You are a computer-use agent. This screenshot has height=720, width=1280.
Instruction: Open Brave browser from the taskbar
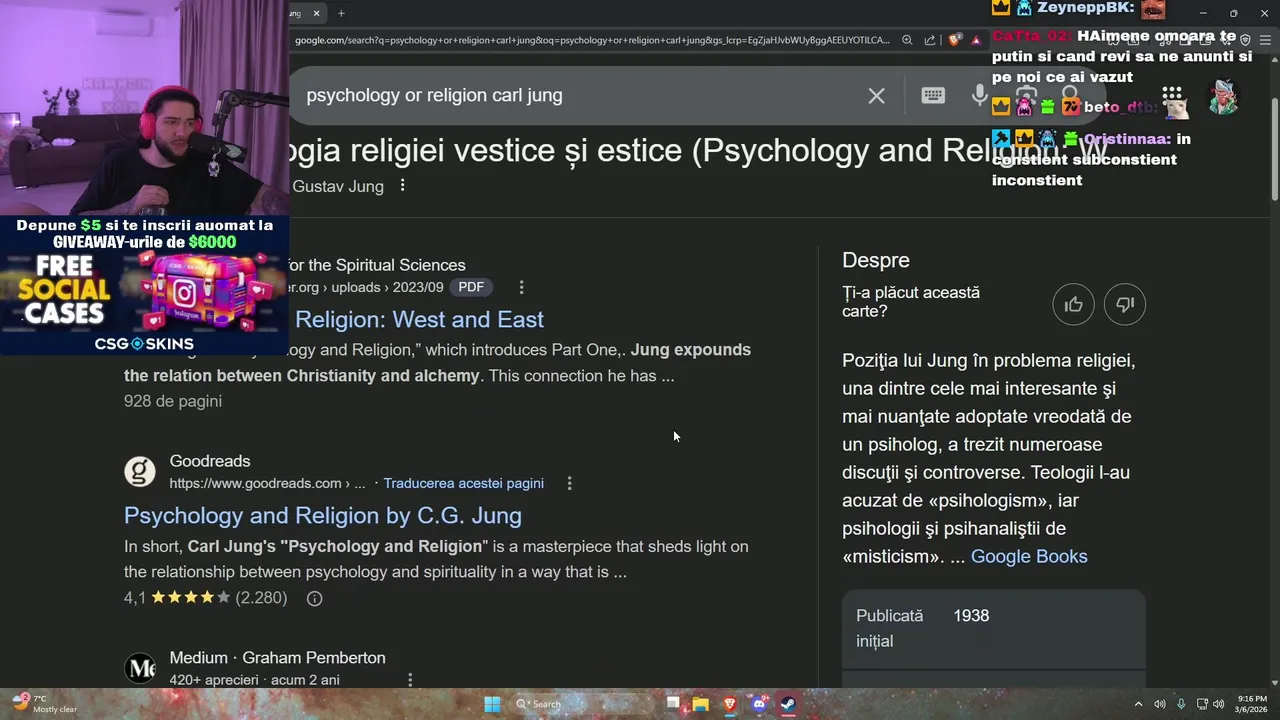click(x=730, y=704)
